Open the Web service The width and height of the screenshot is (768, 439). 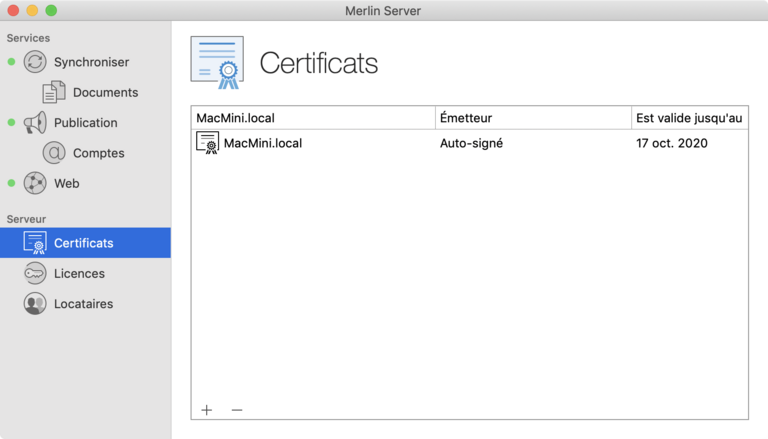tap(67, 184)
